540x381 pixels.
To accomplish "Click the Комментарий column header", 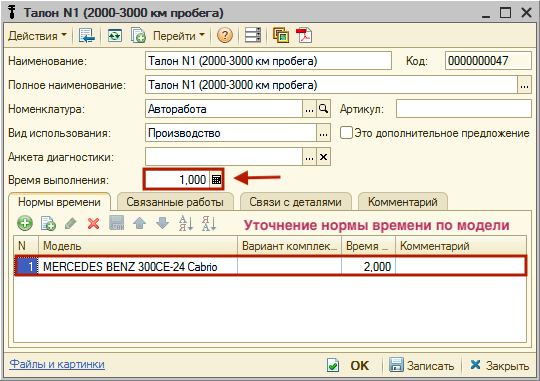I will (461, 246).
